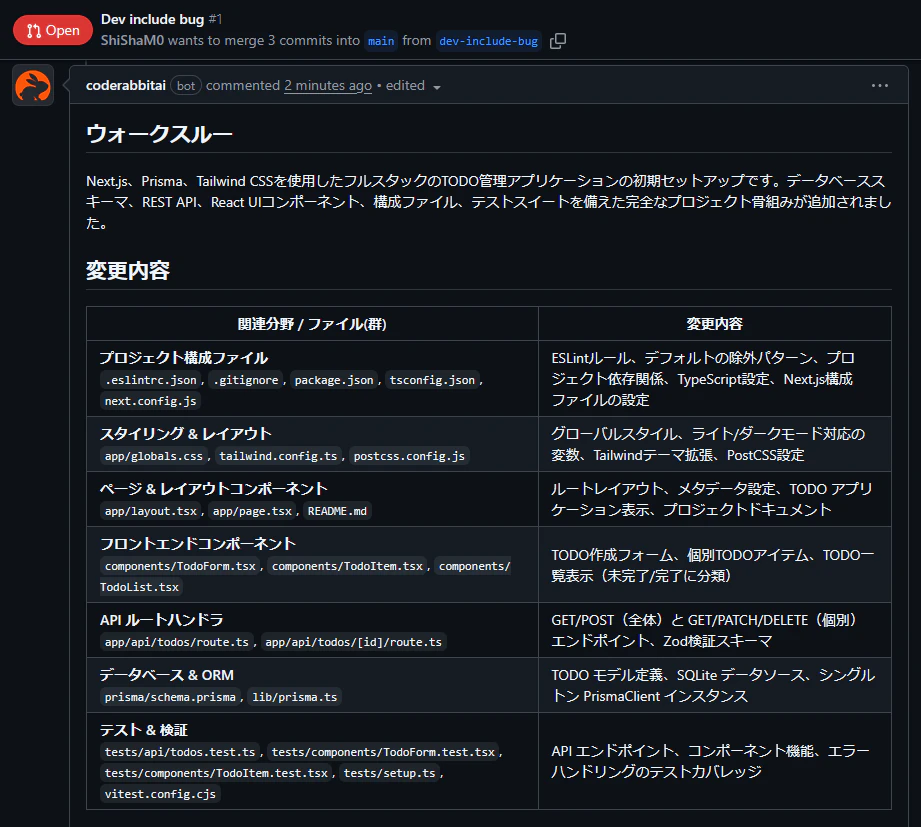This screenshot has width=921, height=827.
Task: Click the components/TodoForm.tsx file name
Action: pos(180,566)
